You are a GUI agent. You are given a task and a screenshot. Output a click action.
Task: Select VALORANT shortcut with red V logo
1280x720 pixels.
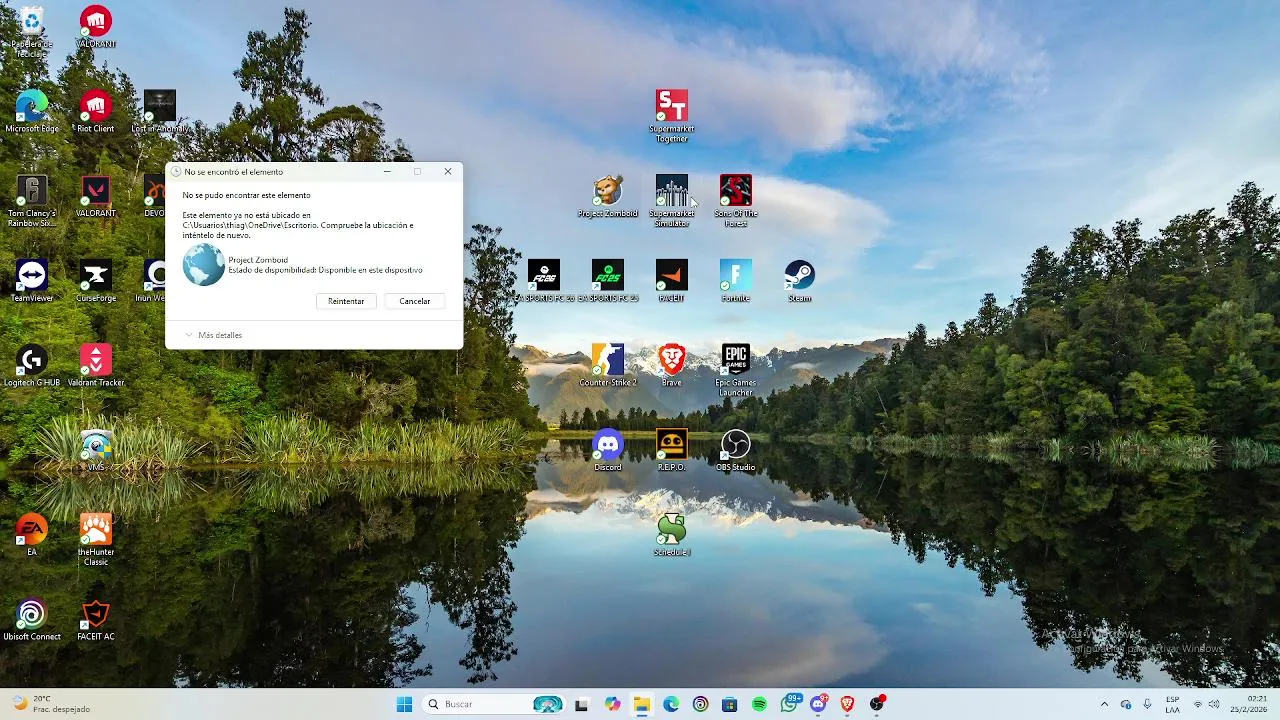96,196
